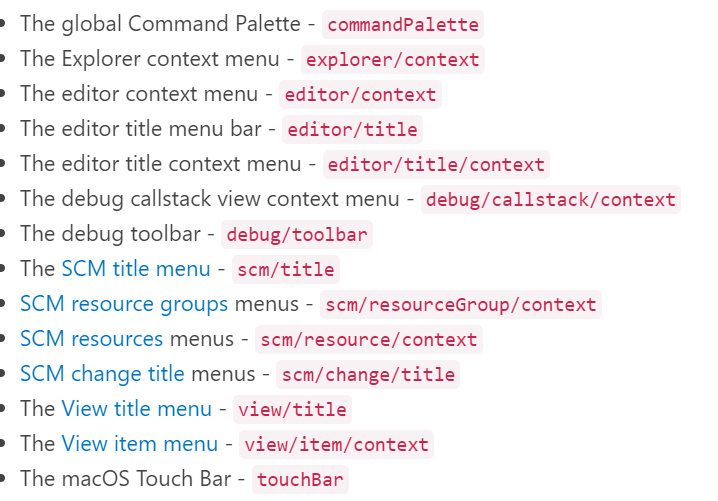Click the touchBar code label
The image size is (718, 501).
pos(300,480)
